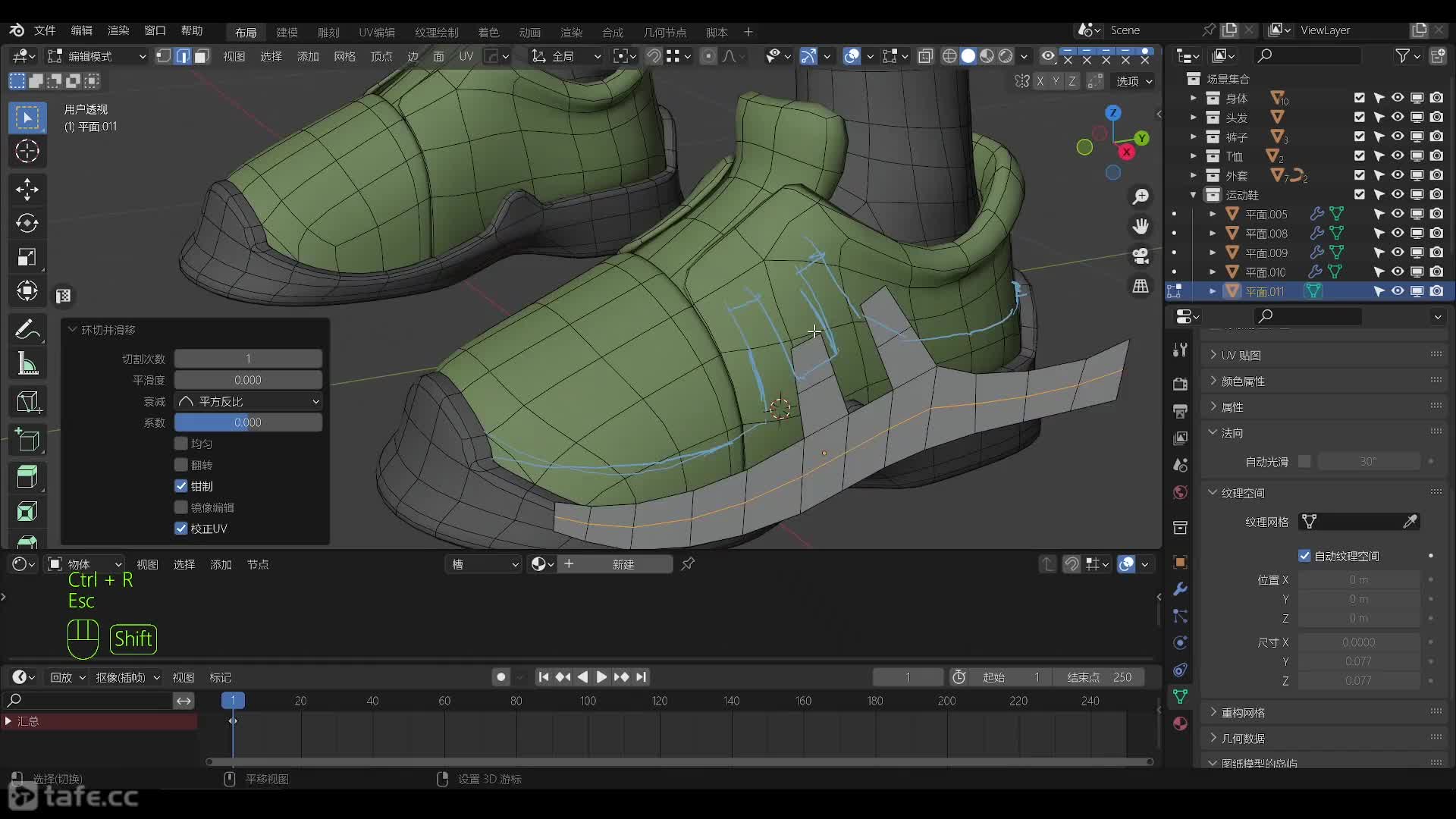Enable the 翻转 checkbox

(180, 465)
